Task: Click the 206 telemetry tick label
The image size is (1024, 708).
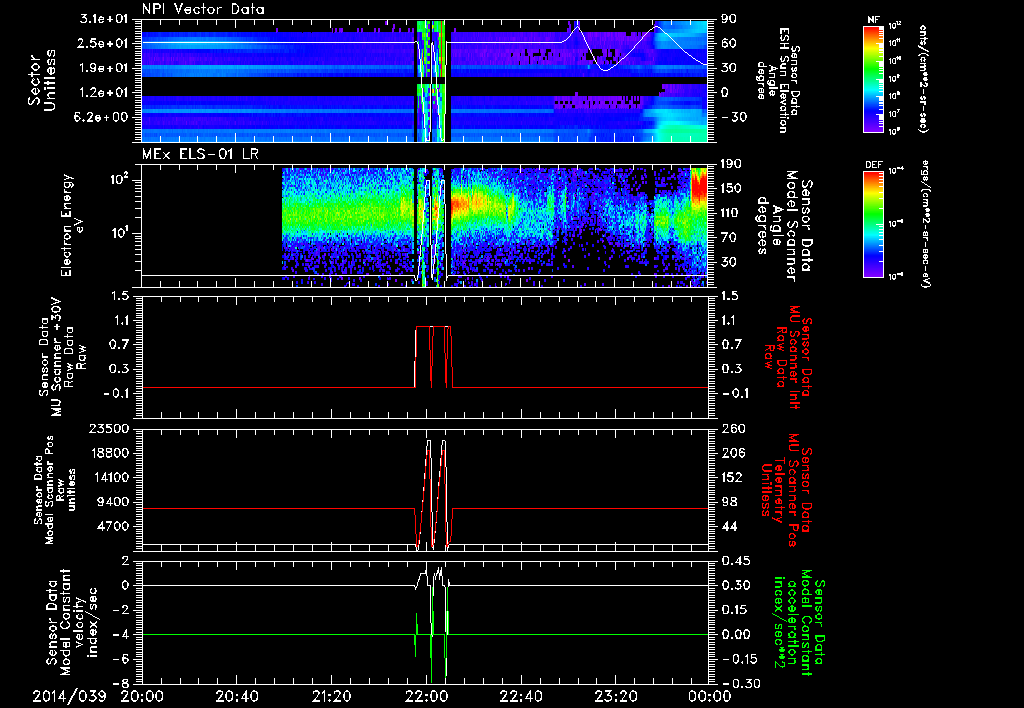Action: click(733, 453)
